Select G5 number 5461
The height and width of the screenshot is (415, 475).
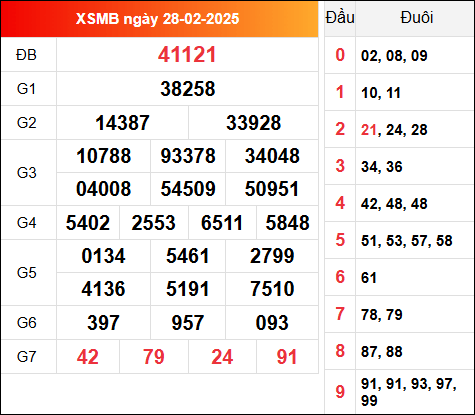coord(188,256)
